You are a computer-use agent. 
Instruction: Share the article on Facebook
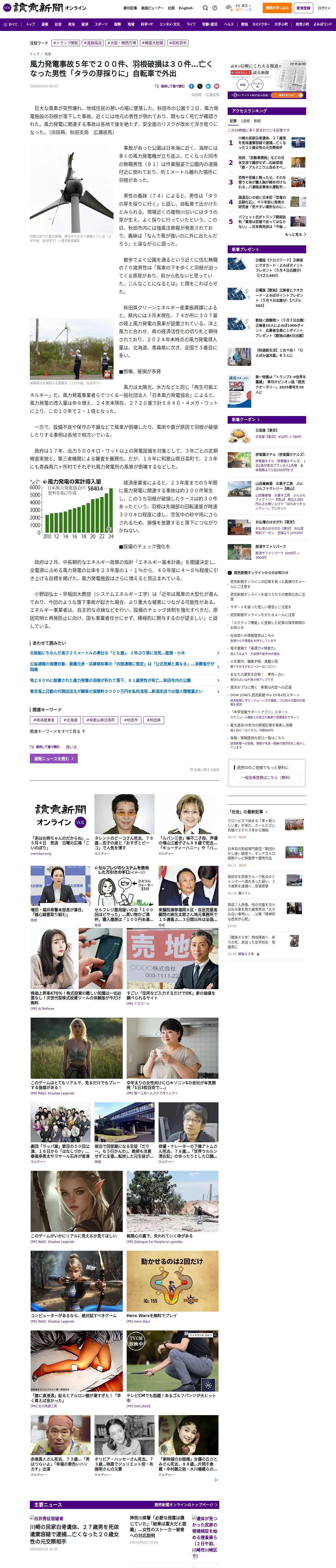[192, 87]
